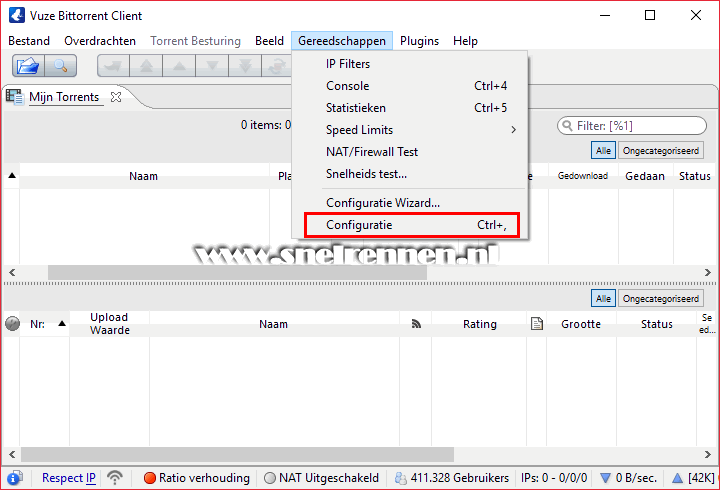Sort by the Nr: column header
Viewport: 720px width, 490px height.
[45, 324]
